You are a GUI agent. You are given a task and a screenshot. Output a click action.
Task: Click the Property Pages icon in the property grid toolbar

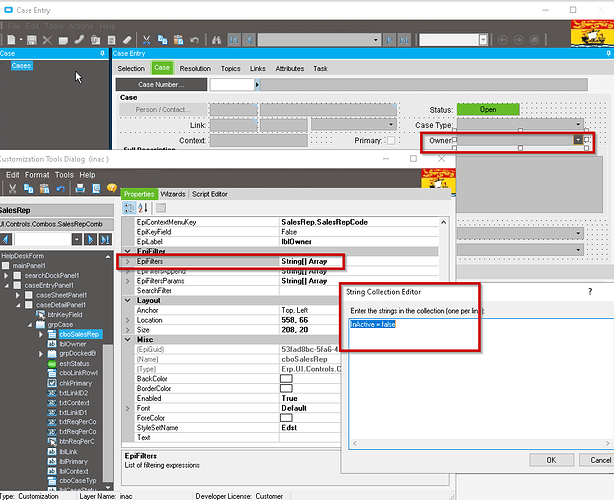click(x=161, y=208)
